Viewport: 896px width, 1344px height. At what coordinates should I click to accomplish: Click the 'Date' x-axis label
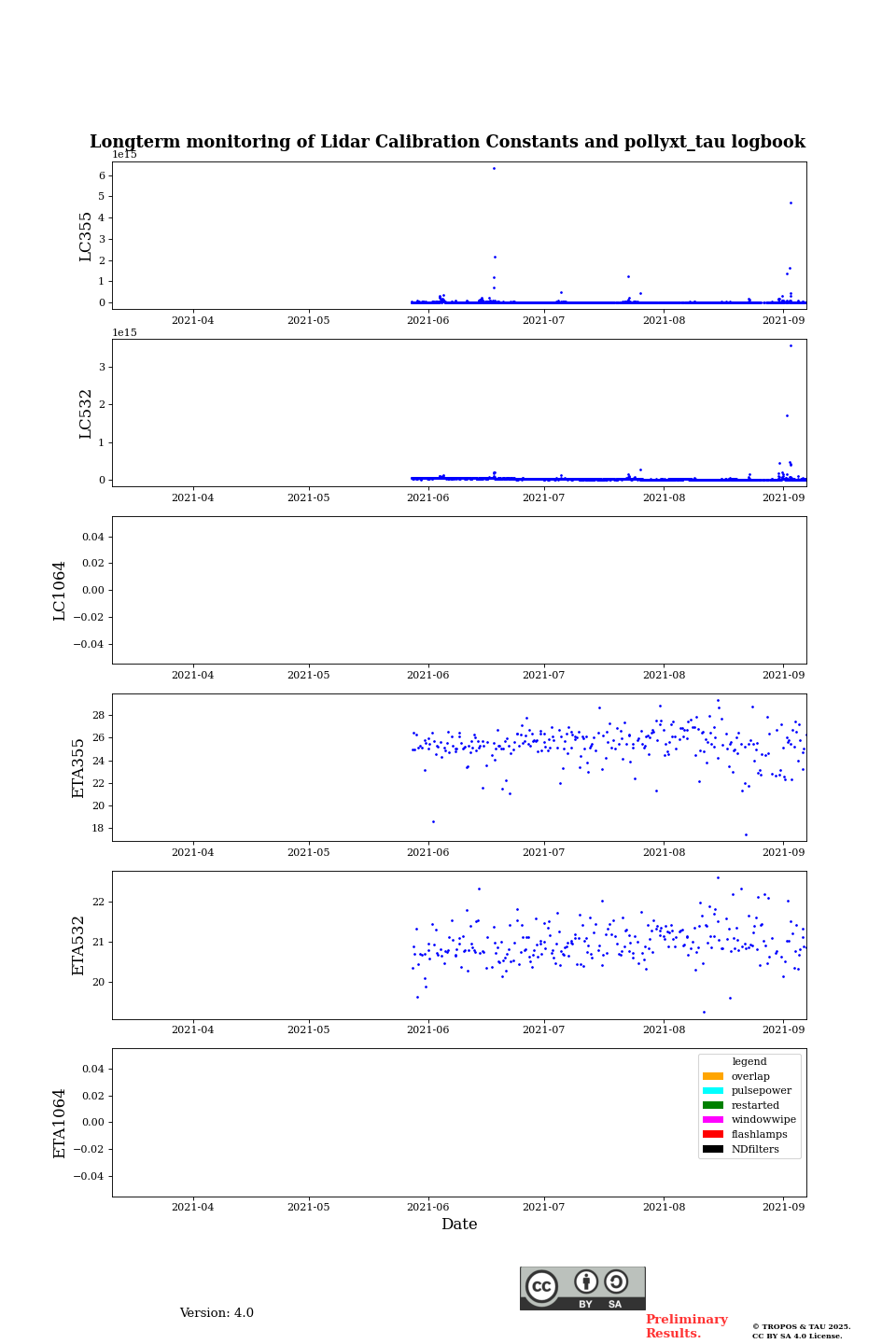(x=459, y=1225)
